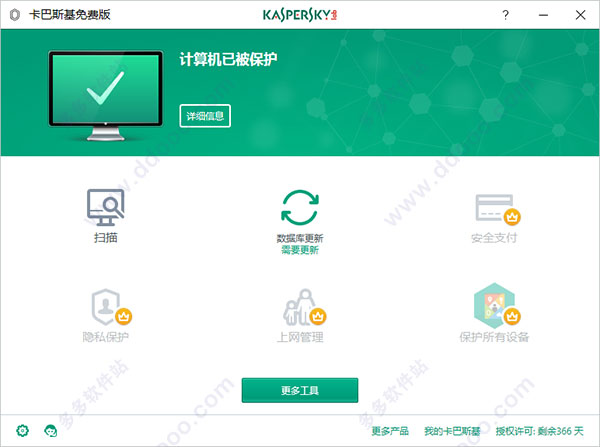600x447 pixels.
Task: Click the Kaspersky logo in title bar
Action: coord(300,15)
